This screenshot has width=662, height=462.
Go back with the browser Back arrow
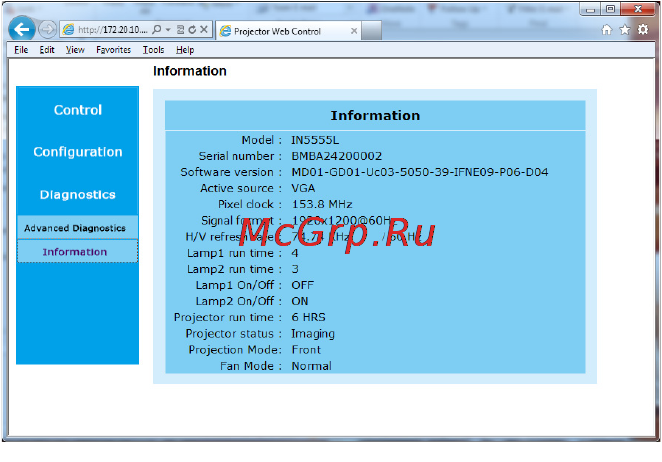pos(22,29)
